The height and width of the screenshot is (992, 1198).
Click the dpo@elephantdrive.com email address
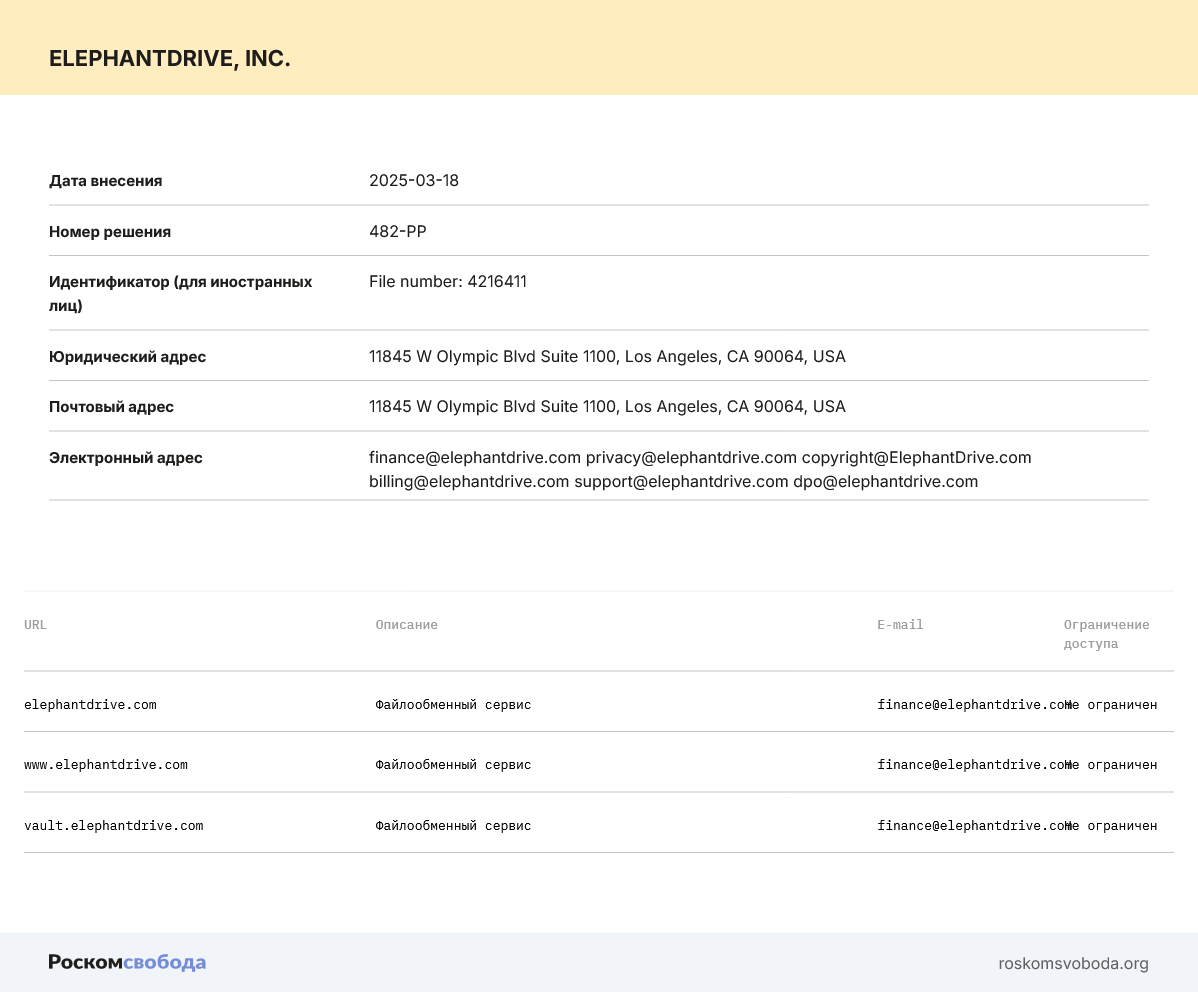click(886, 481)
